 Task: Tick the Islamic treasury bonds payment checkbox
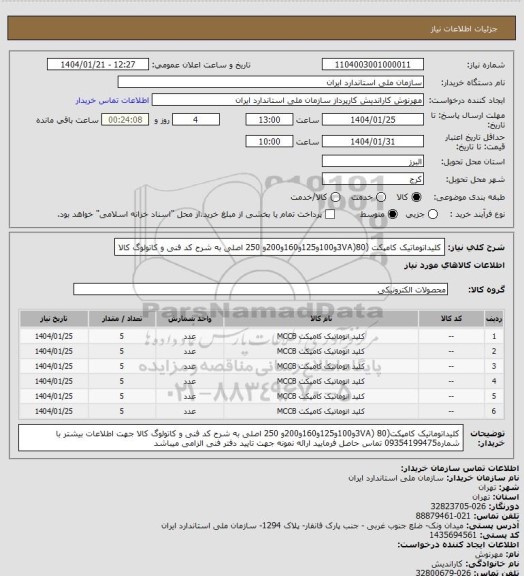[330, 214]
